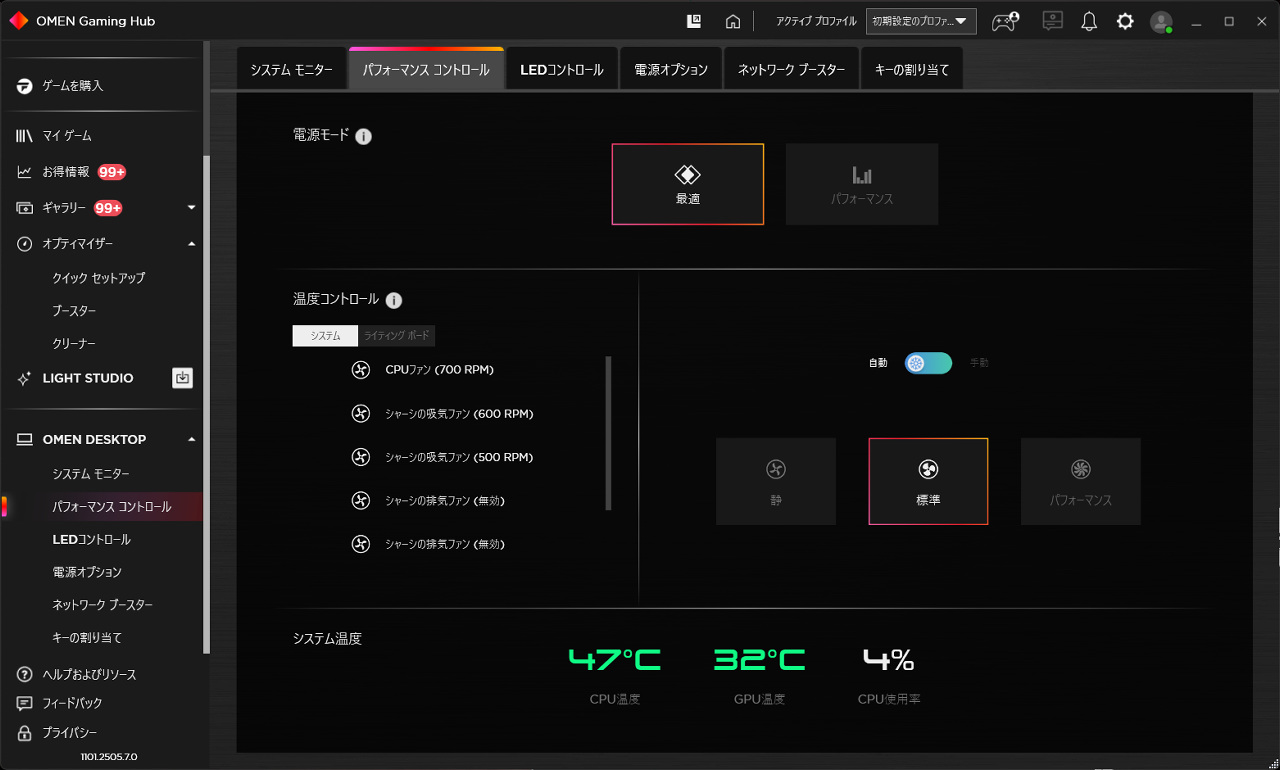The height and width of the screenshot is (770, 1280).
Task: Open LEDコントロール in sidebar
Action: click(91, 540)
